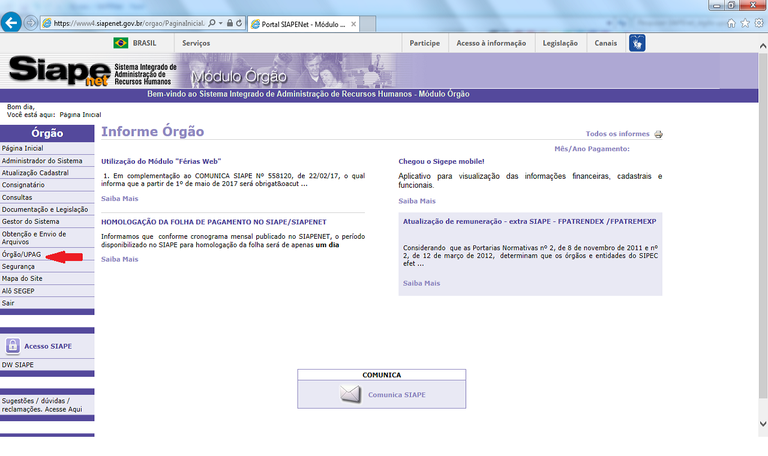Open the Serviços menu in top bar

(x=196, y=43)
